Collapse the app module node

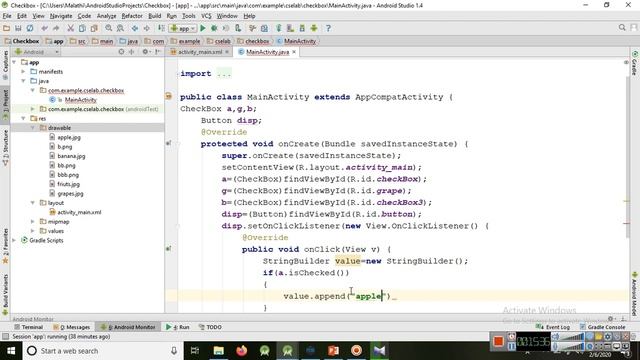pos(15,62)
